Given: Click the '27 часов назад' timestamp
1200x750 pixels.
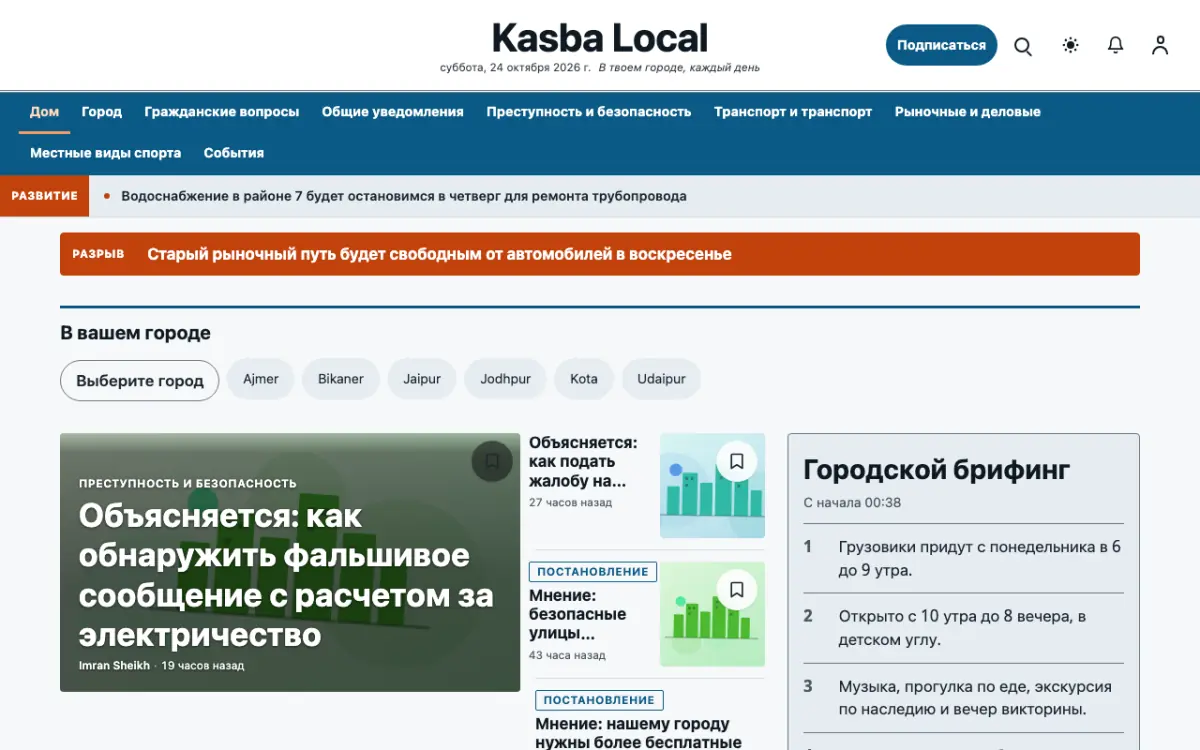Looking at the screenshot, I should (x=570, y=502).
